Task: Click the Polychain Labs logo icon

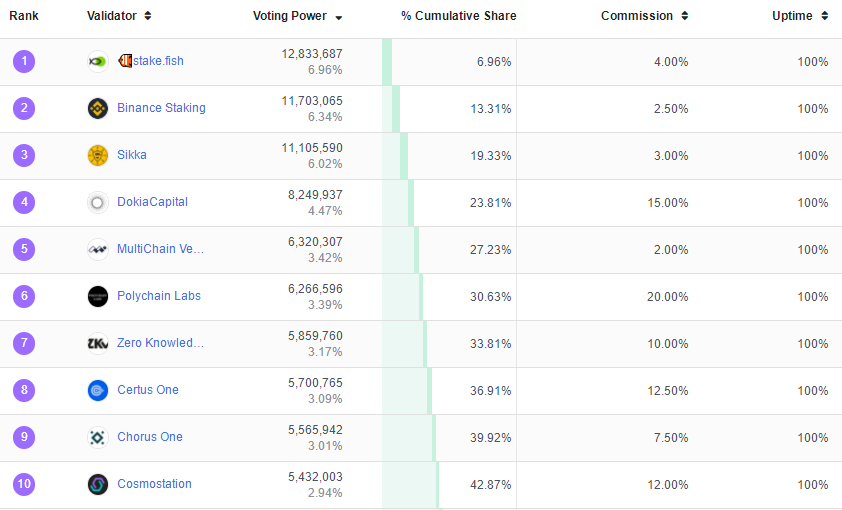Action: tap(97, 296)
